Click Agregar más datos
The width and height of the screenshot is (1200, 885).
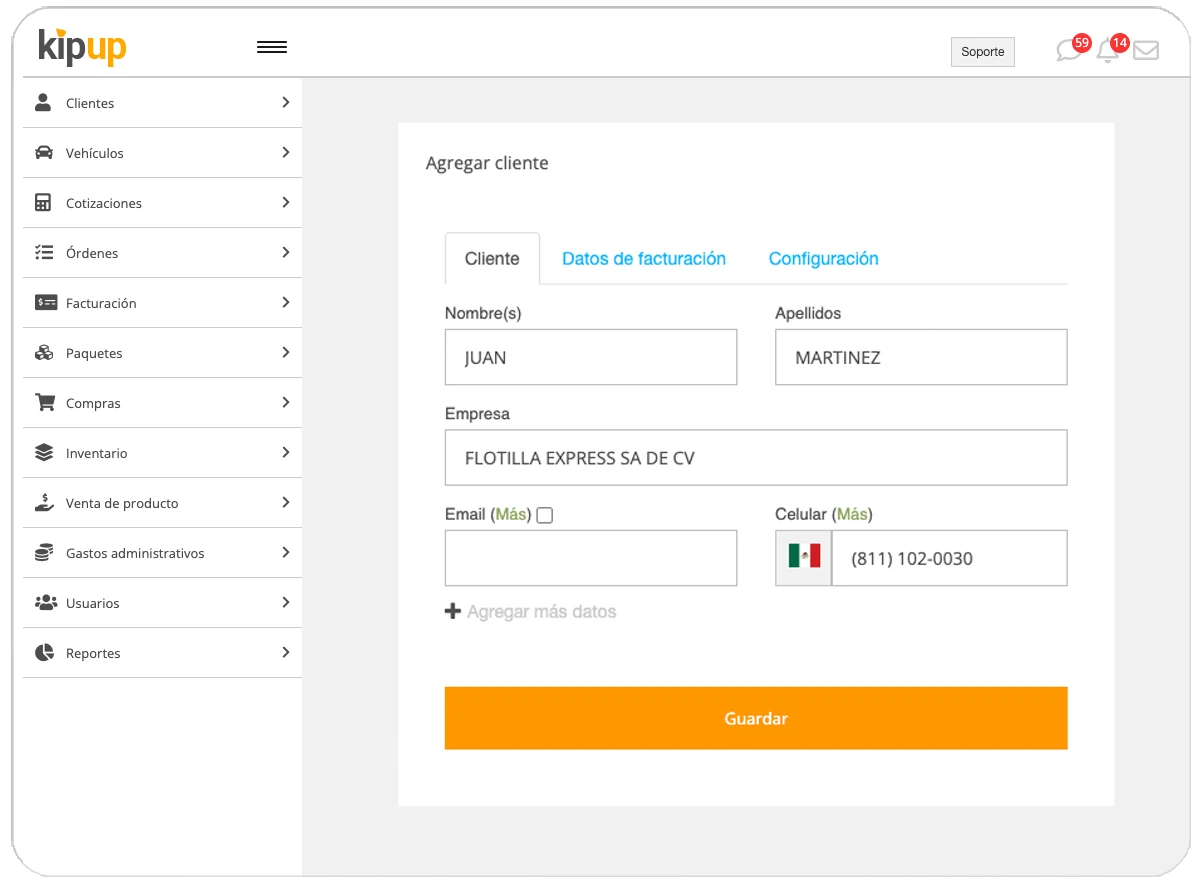(x=531, y=610)
